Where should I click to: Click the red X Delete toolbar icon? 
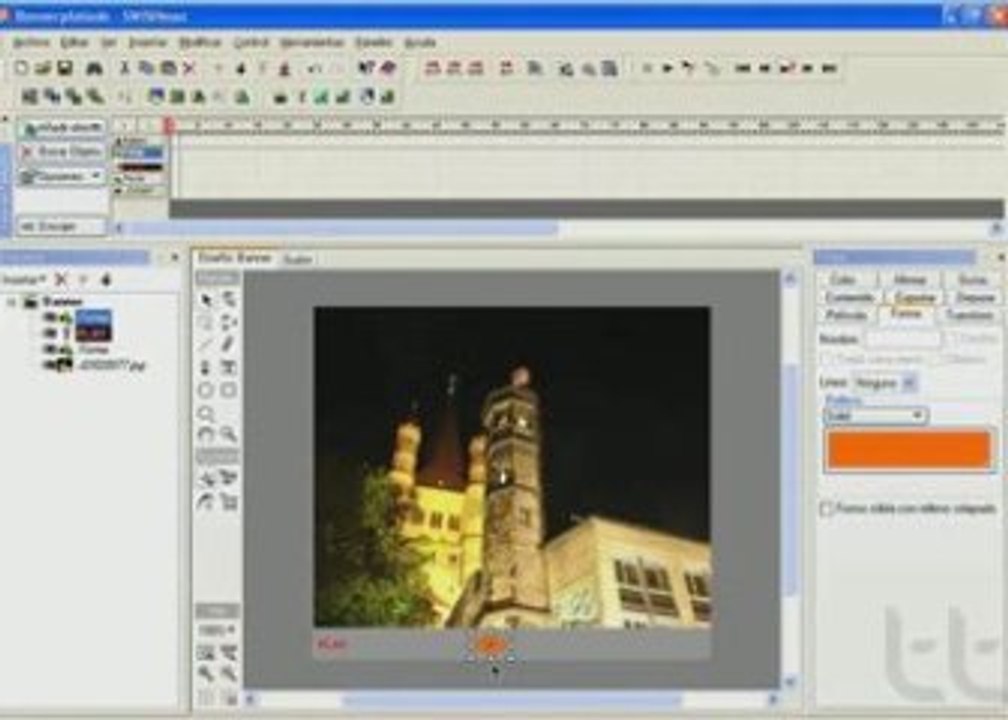tap(189, 68)
